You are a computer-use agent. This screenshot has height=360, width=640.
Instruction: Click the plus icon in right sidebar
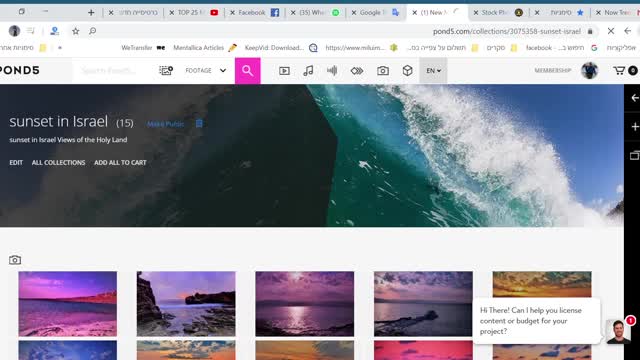(x=635, y=127)
